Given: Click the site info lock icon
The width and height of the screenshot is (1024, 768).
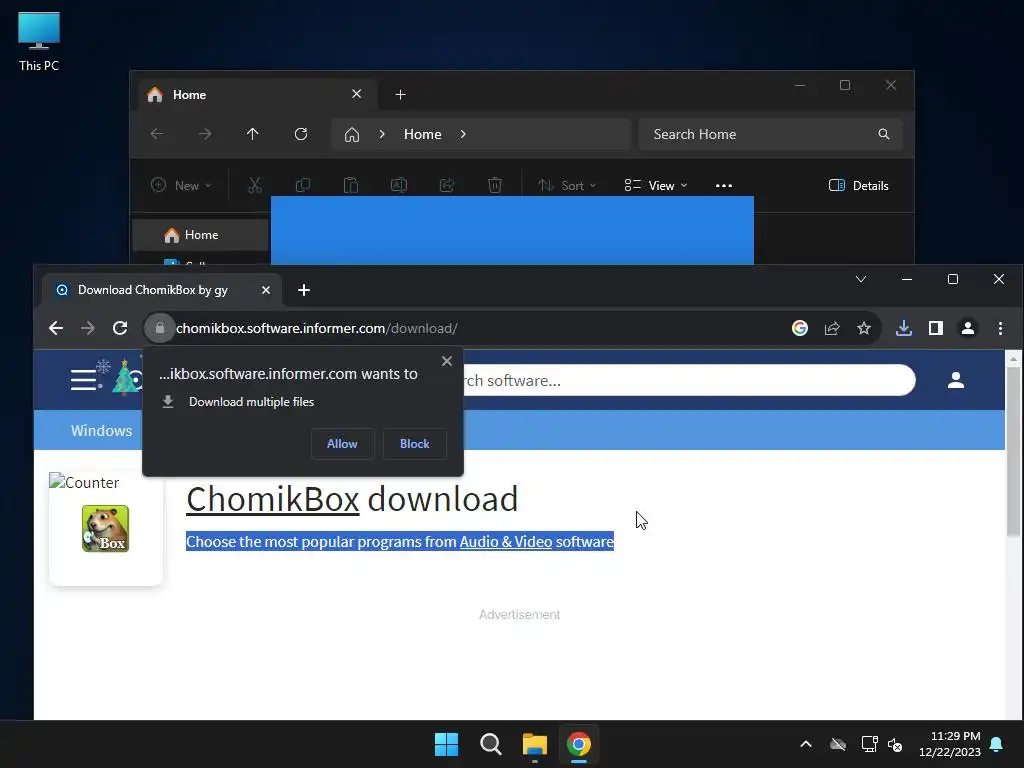Looking at the screenshot, I should pyautogui.click(x=159, y=328).
